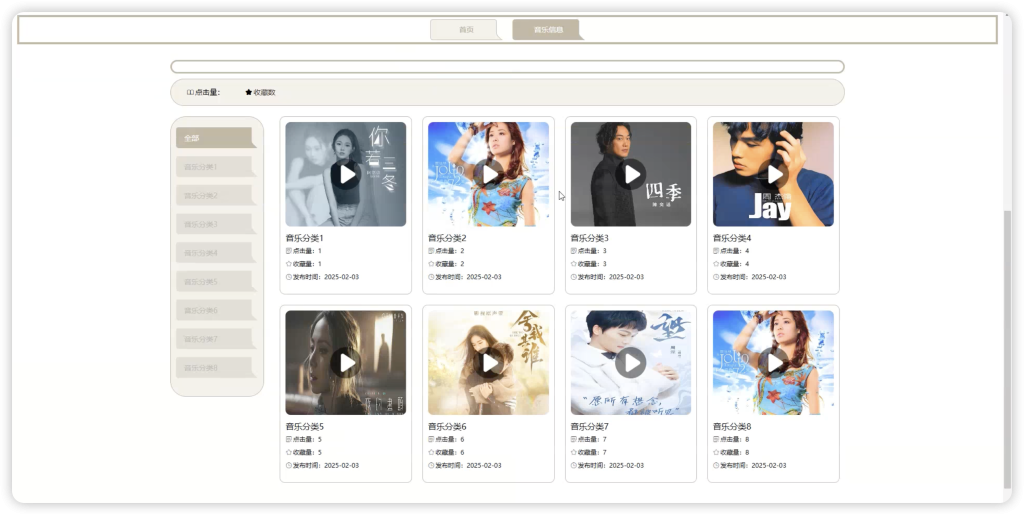Click the 点击量 icon in card 音乐分类7
The image size is (1024, 515).
click(x=574, y=439)
